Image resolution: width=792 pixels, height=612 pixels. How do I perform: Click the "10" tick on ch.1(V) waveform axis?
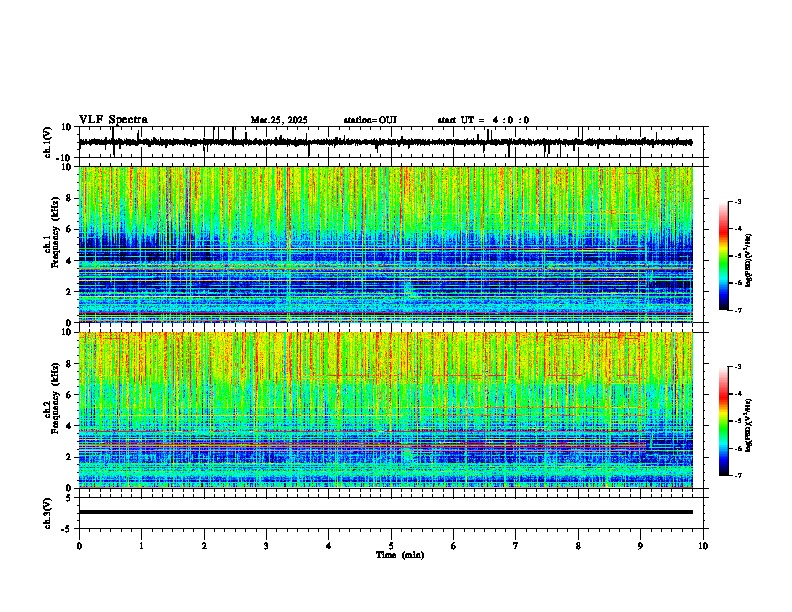67,127
